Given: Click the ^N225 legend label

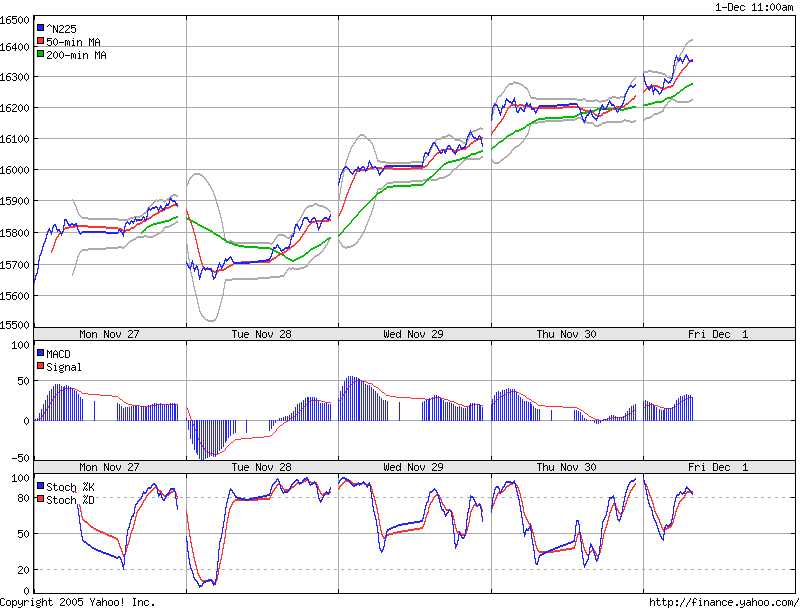Looking at the screenshot, I should (x=61, y=29).
